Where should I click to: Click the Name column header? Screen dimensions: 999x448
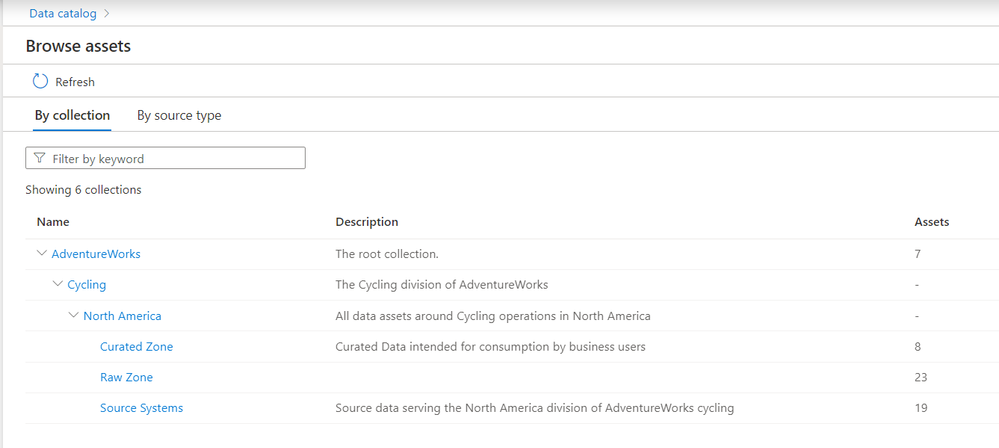53,222
